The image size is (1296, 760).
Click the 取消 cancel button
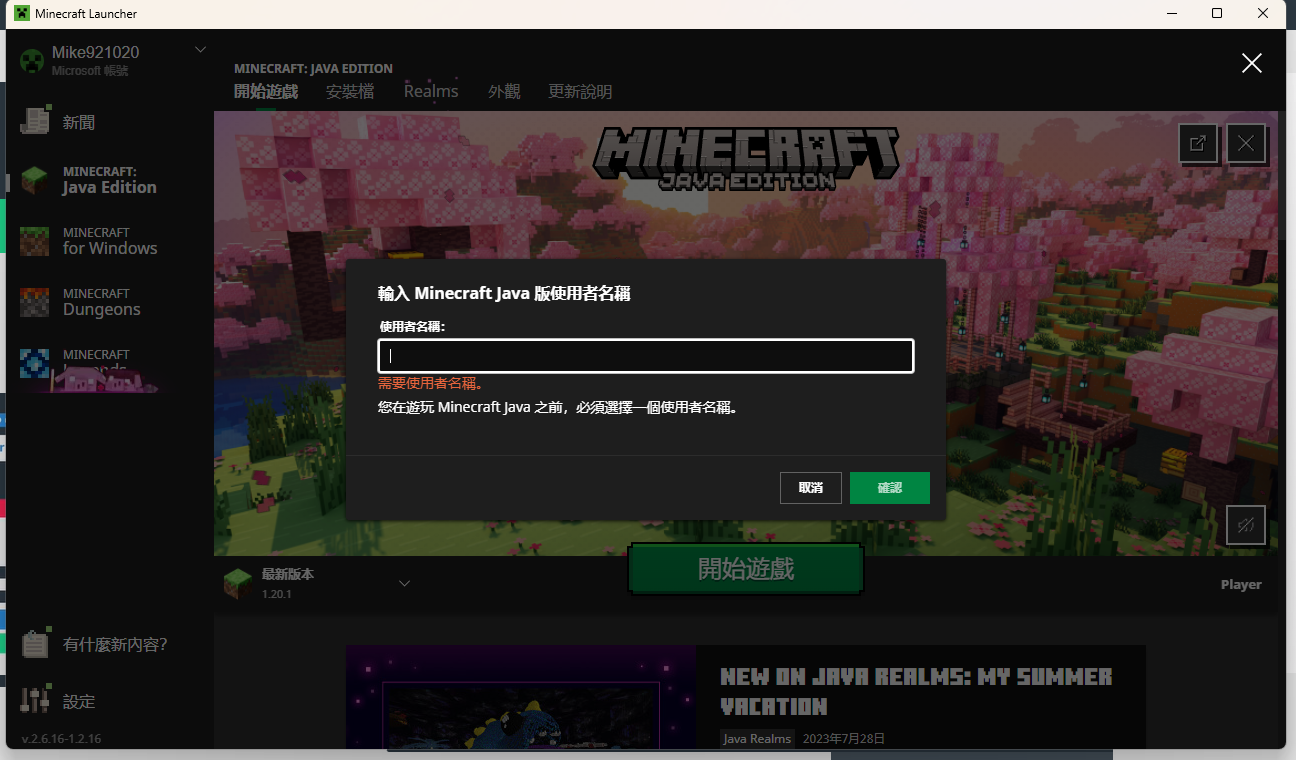(810, 488)
